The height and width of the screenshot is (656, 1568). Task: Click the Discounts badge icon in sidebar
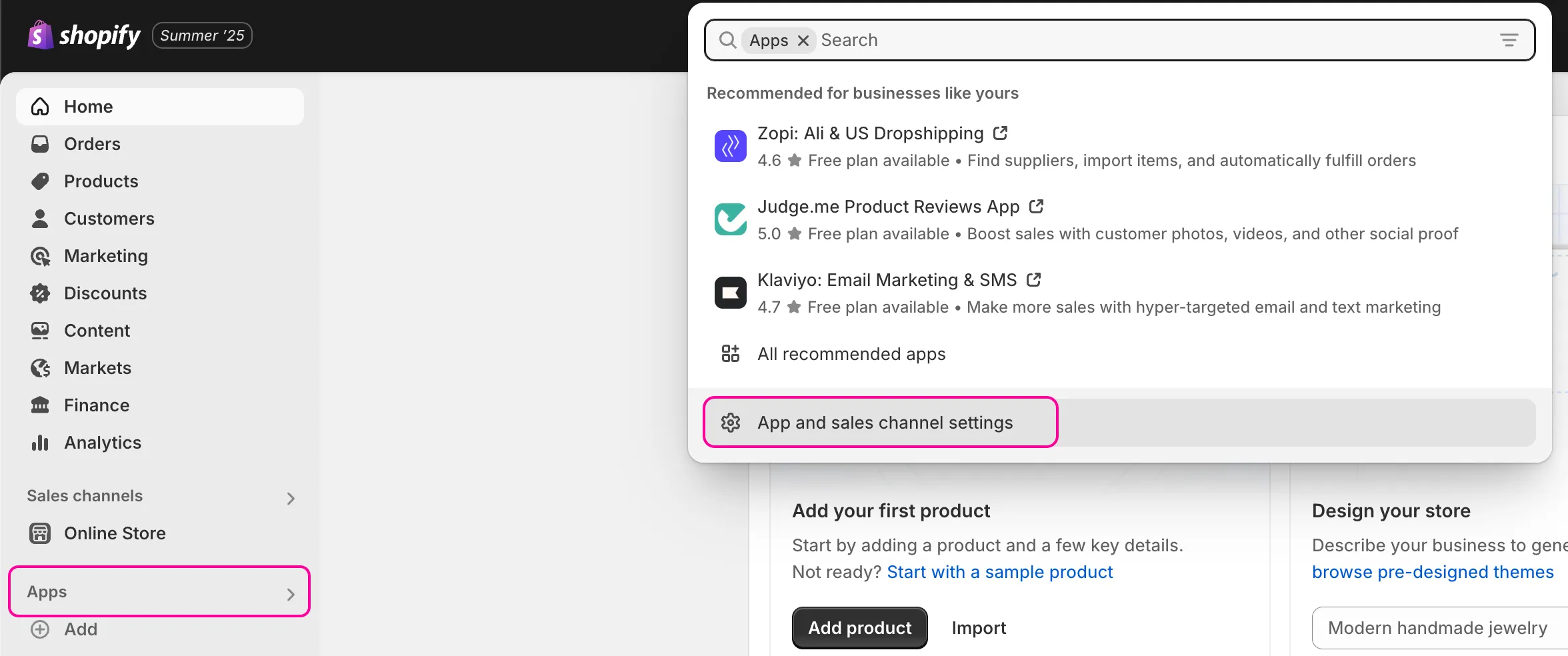(x=40, y=293)
